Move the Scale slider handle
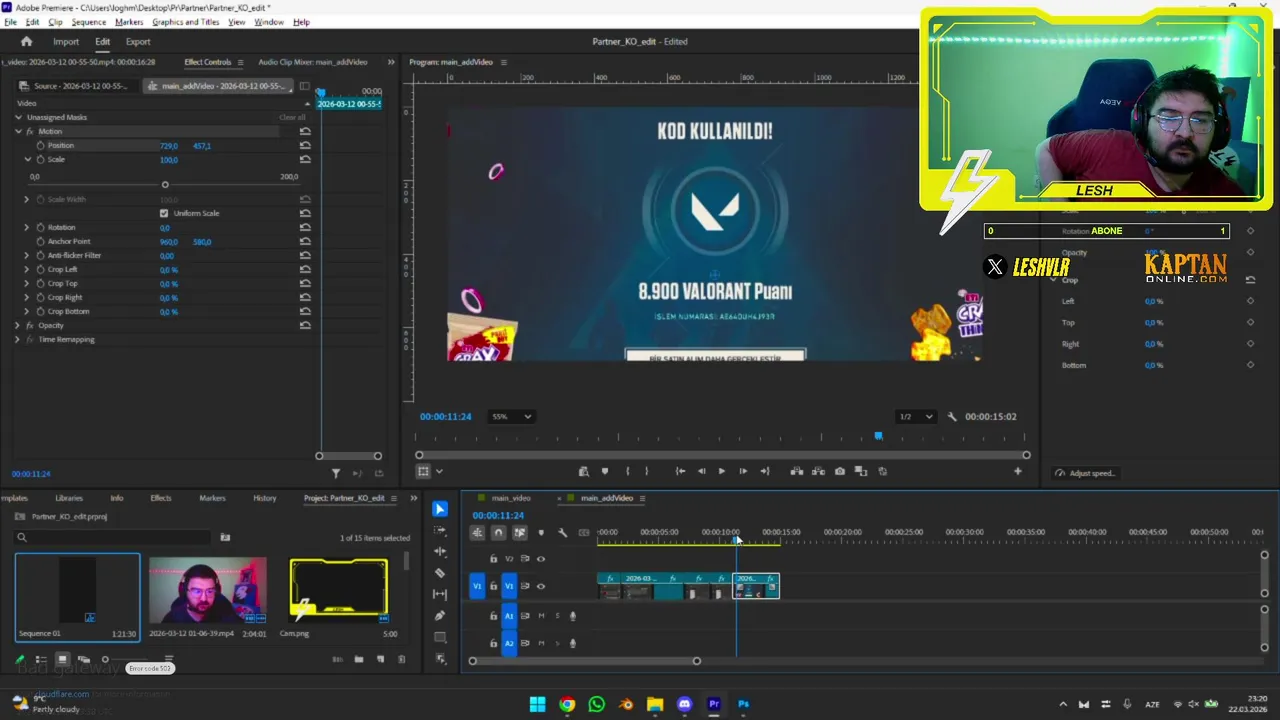This screenshot has height=720, width=1280. [x=165, y=185]
